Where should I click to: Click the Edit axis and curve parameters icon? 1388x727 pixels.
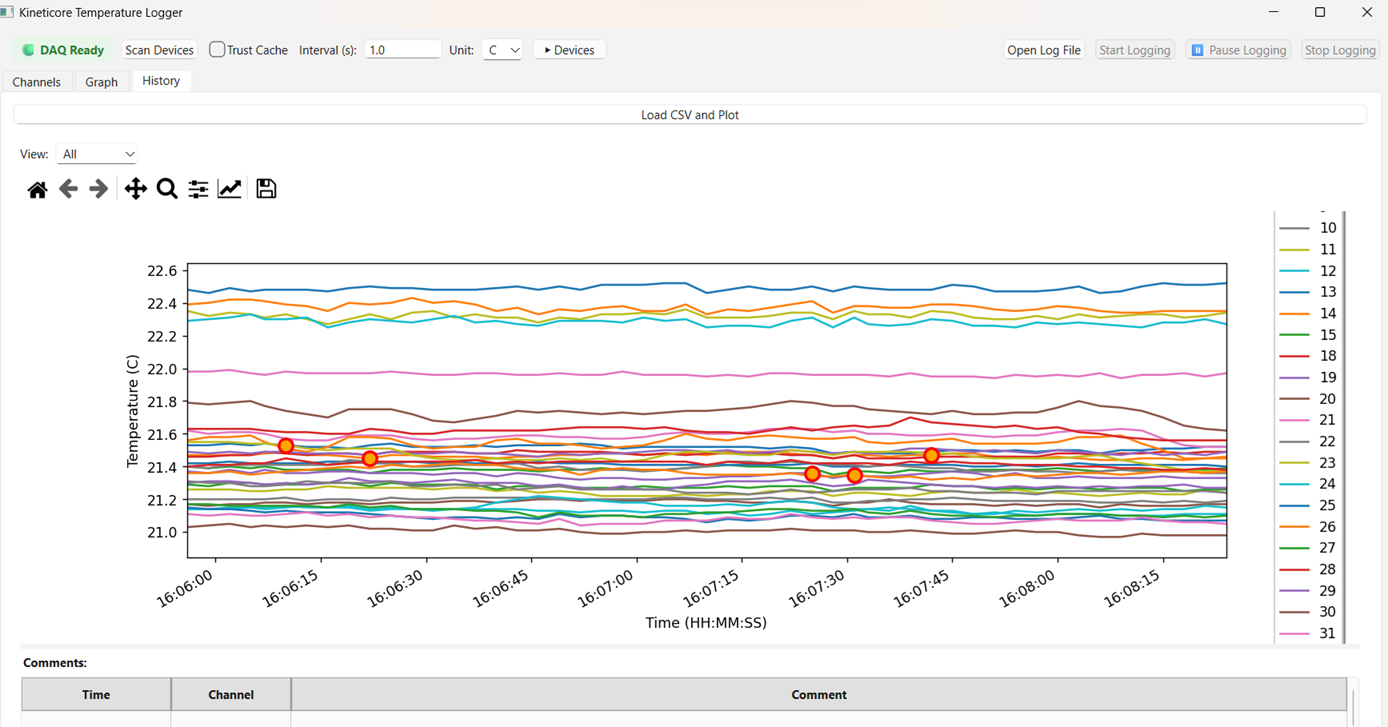click(x=229, y=188)
